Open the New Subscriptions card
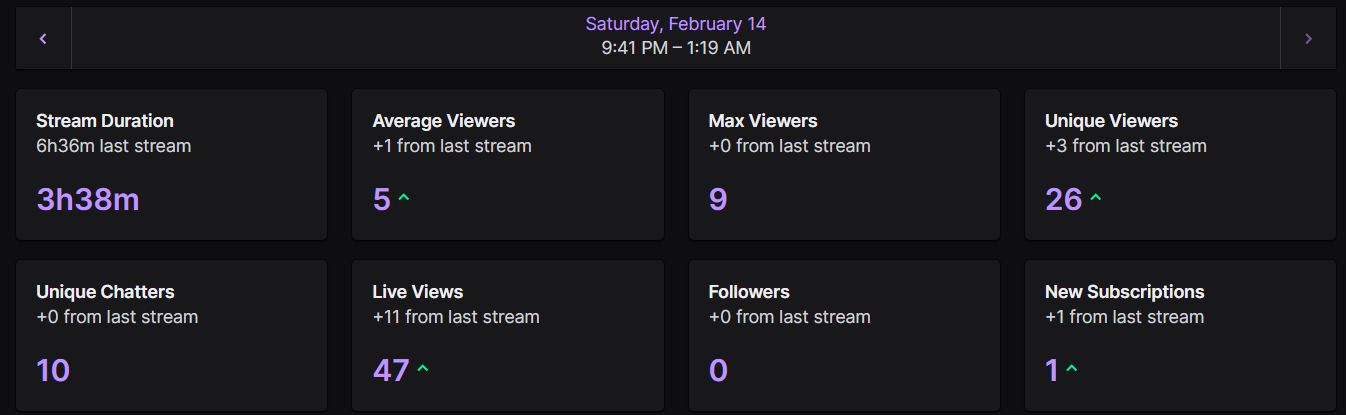The height and width of the screenshot is (415, 1346). [1180, 335]
